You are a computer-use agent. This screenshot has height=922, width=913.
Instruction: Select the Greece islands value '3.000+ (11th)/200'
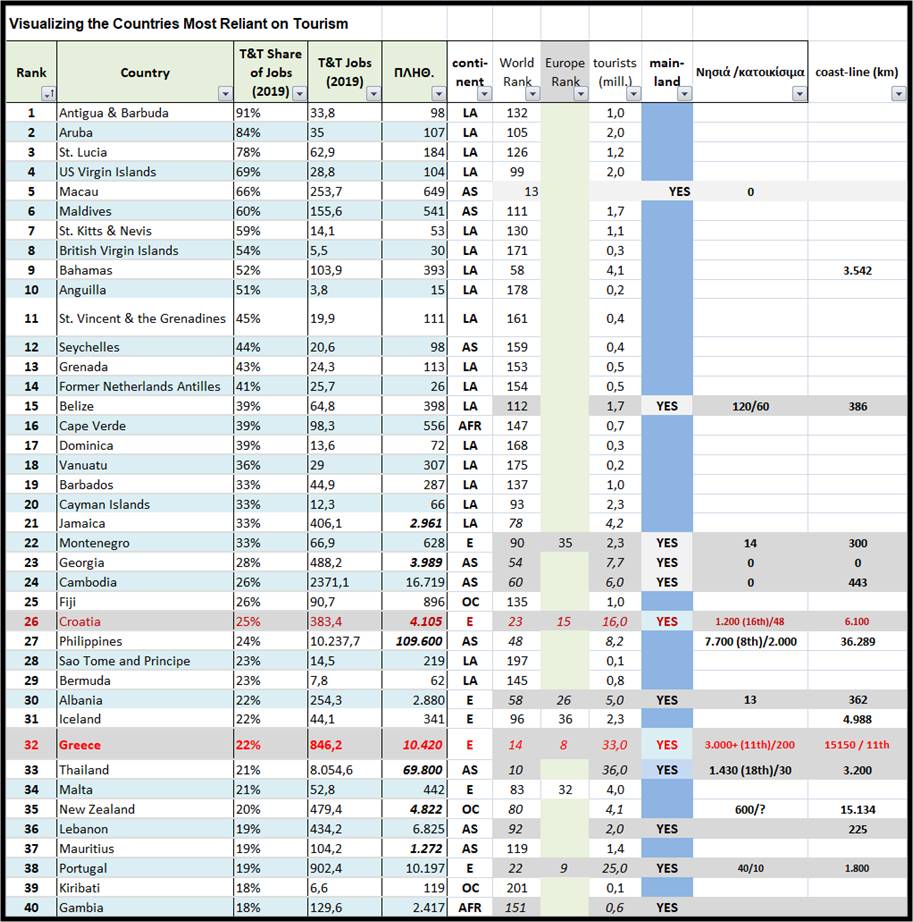click(x=750, y=745)
